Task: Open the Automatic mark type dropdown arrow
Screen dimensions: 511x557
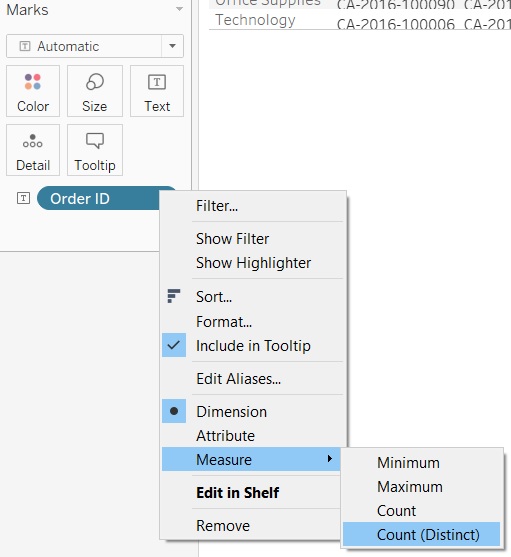Action: point(173,46)
